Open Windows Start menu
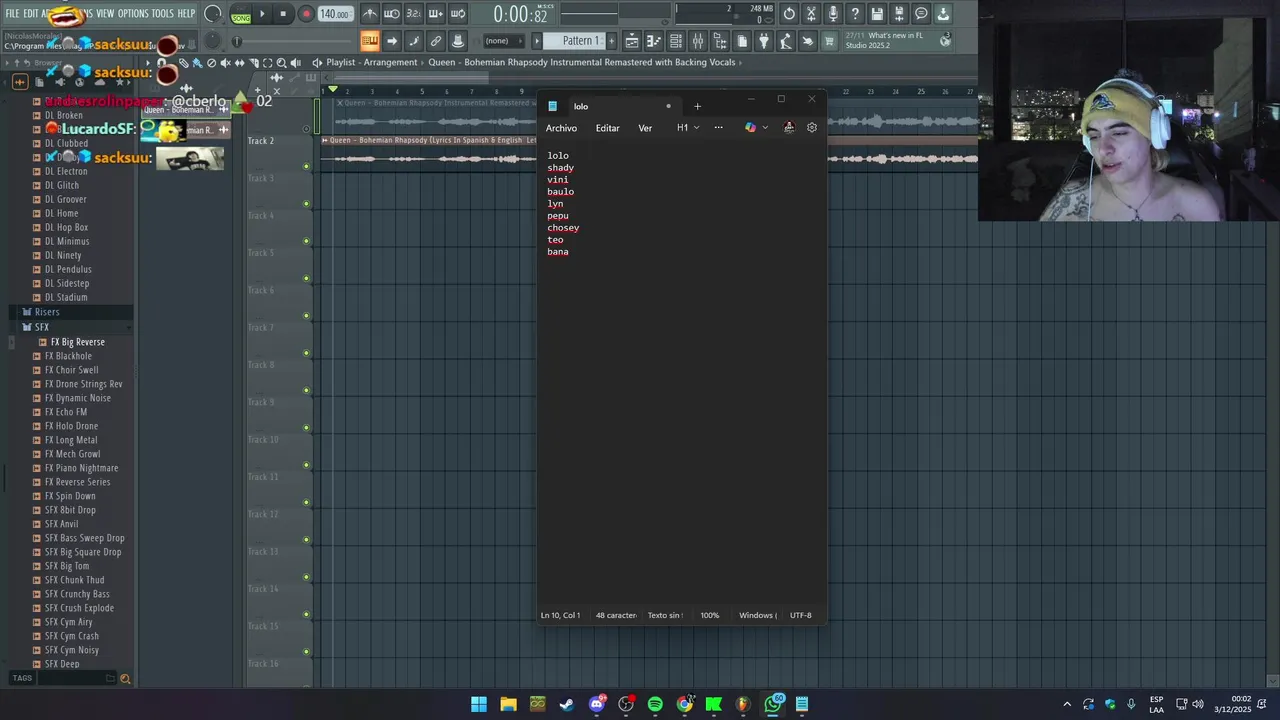Screen dimensions: 1280x720 [479, 704]
